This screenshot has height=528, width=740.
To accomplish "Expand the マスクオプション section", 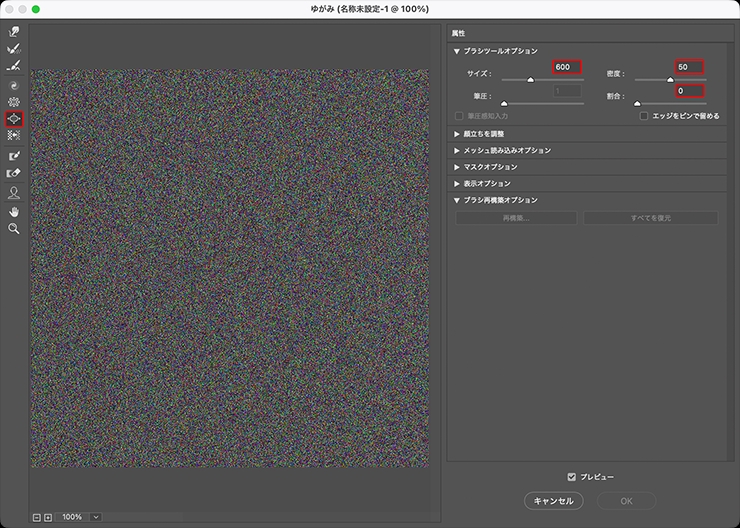I will coord(457,167).
